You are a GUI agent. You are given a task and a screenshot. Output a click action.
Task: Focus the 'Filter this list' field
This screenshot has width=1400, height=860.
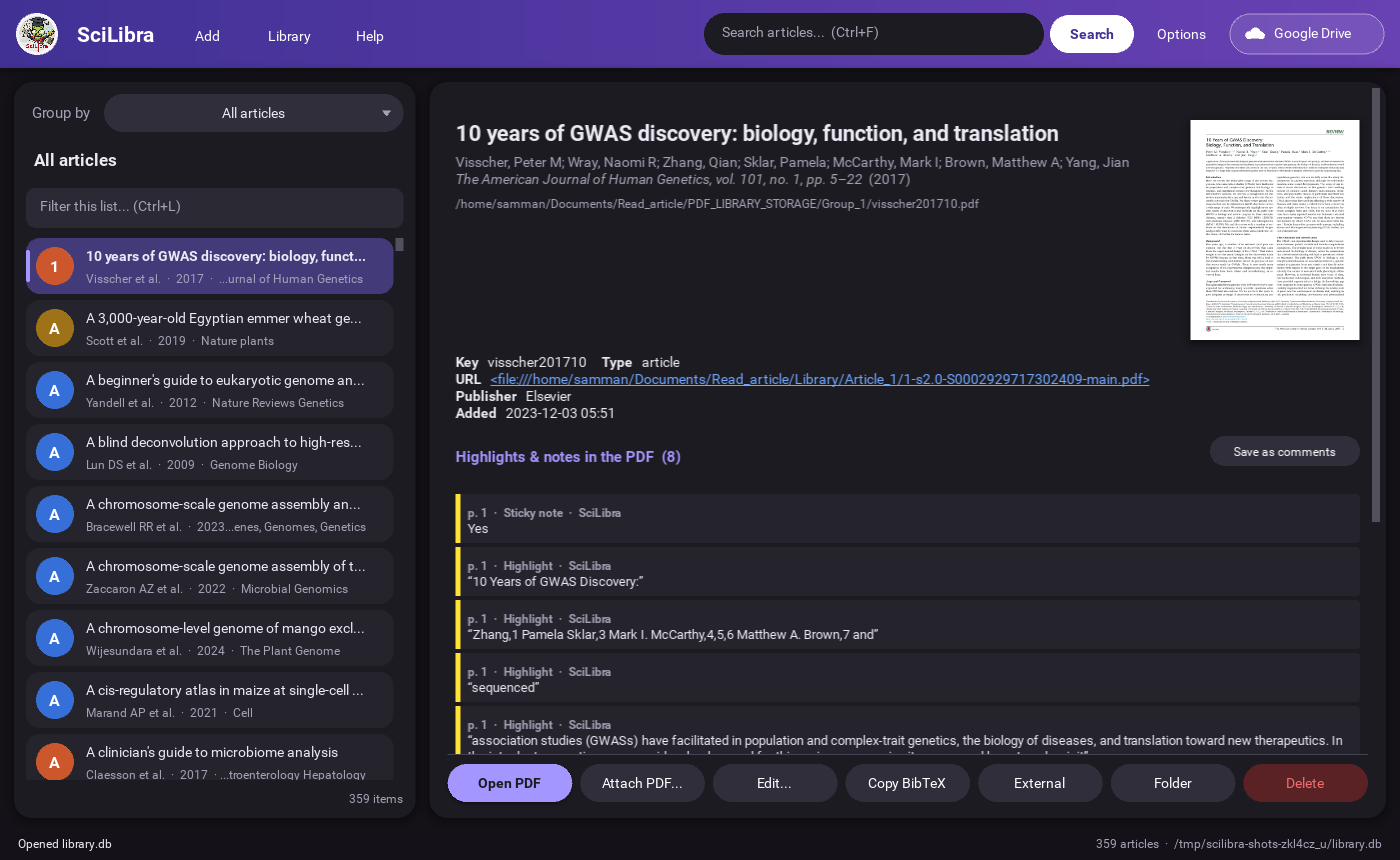(215, 207)
